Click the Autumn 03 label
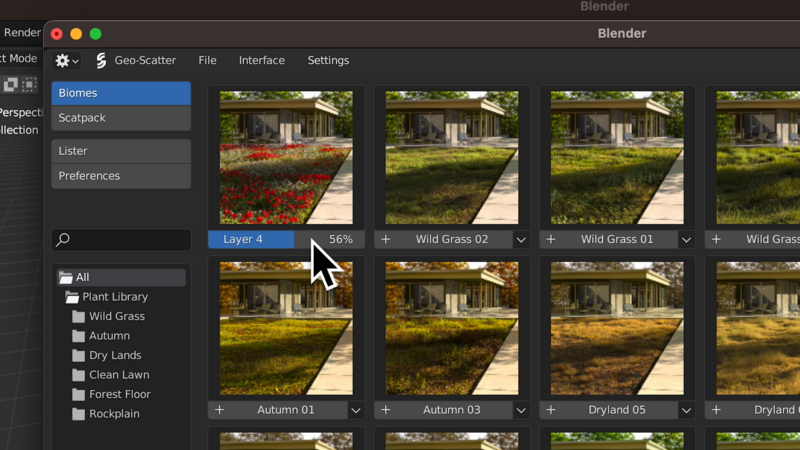 (x=452, y=410)
